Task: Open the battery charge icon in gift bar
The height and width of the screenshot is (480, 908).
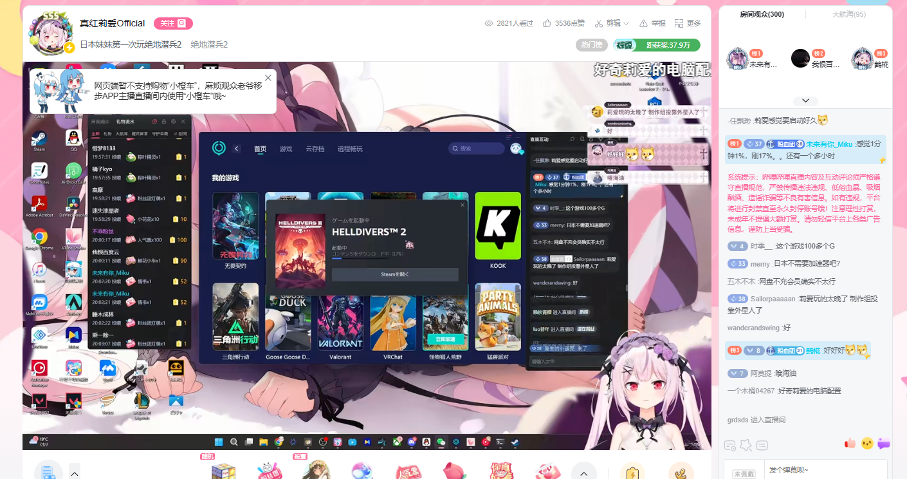Action: (x=632, y=472)
